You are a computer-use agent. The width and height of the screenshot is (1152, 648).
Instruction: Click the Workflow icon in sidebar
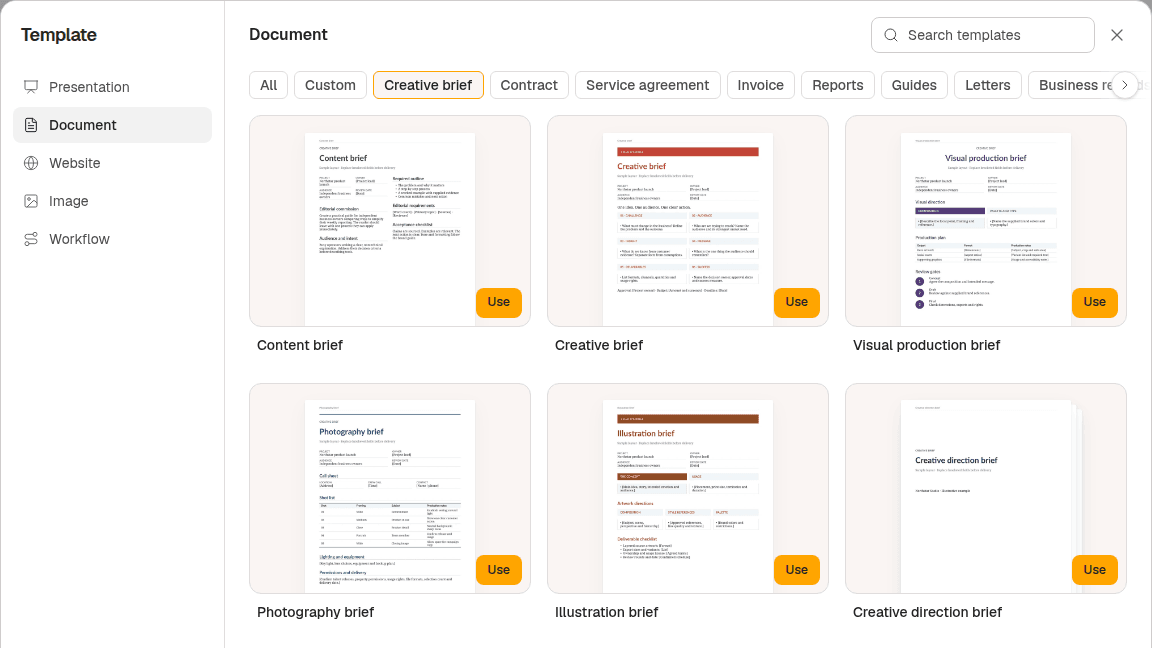tap(31, 240)
